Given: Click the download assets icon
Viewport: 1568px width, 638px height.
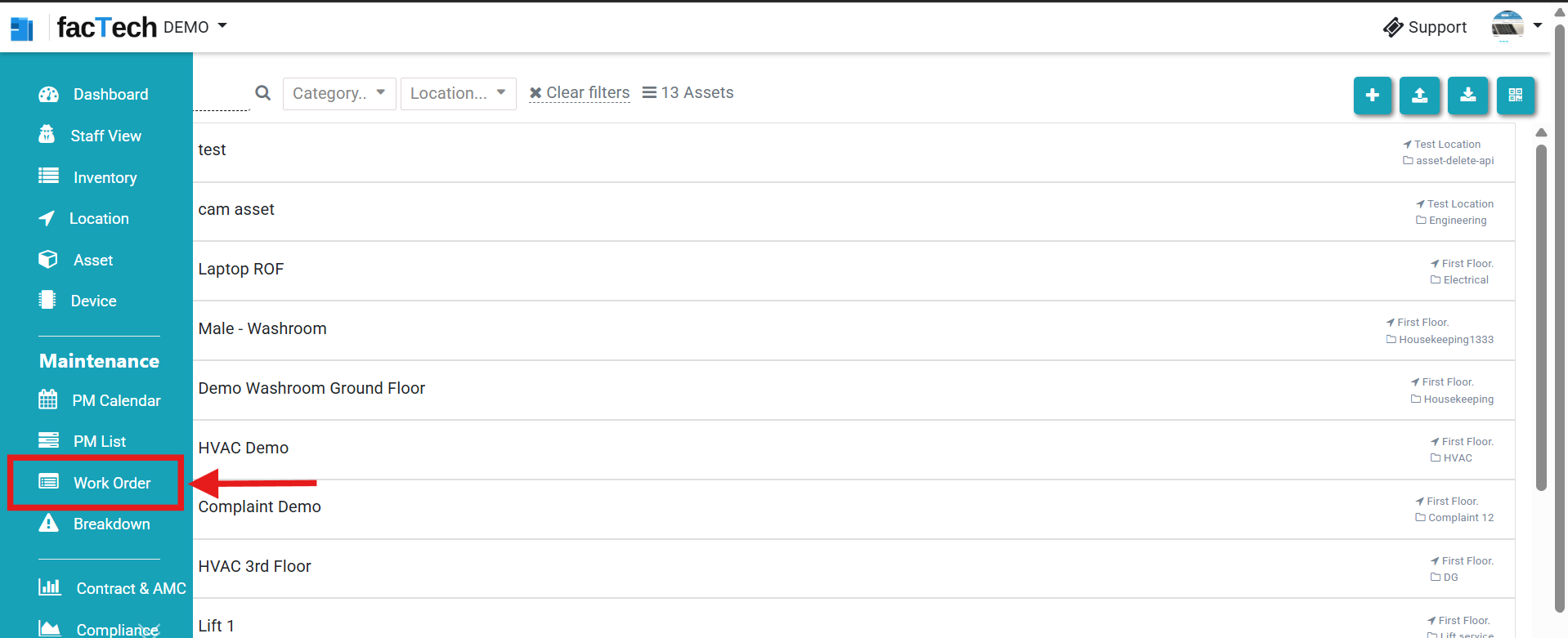Looking at the screenshot, I should [1467, 96].
